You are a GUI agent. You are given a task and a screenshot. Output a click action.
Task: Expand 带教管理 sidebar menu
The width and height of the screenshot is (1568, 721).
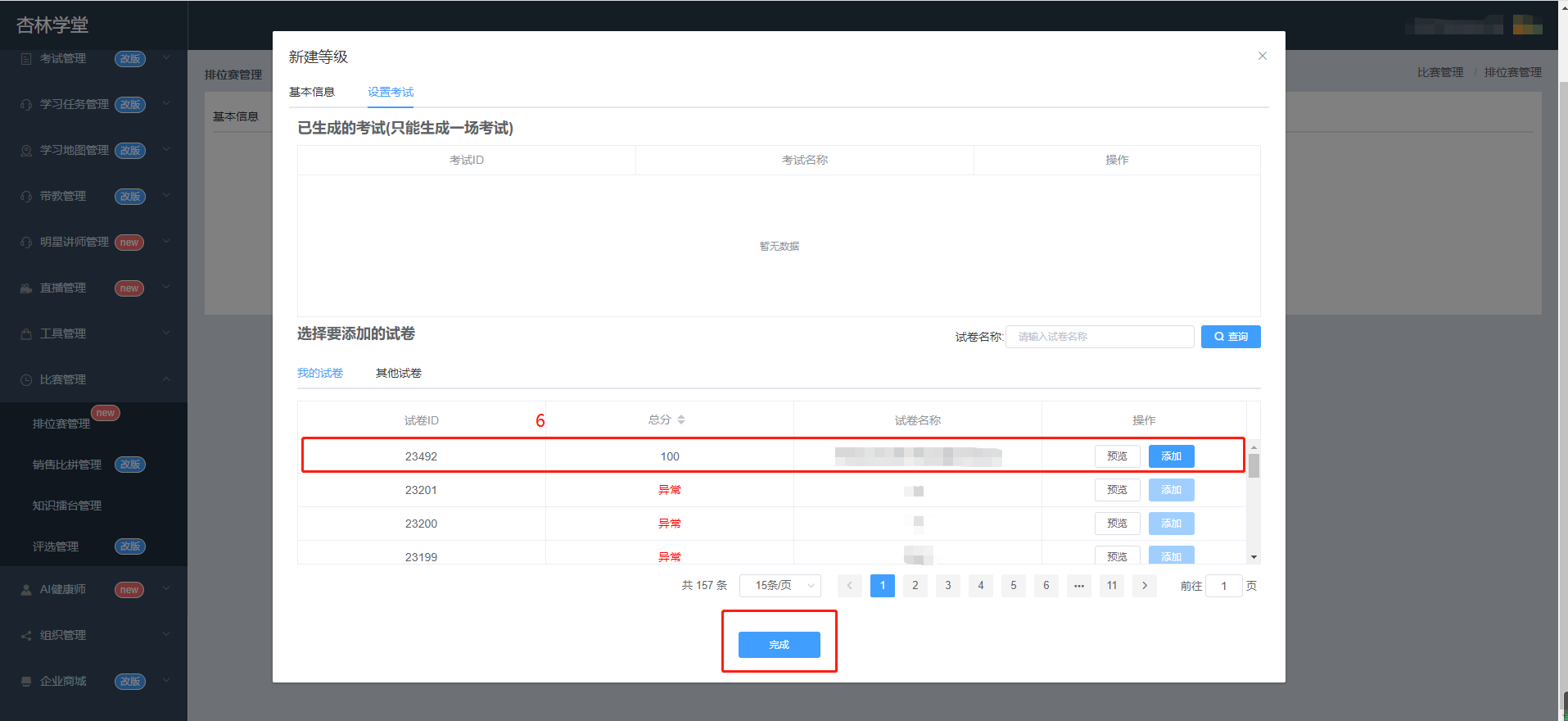pos(93,197)
